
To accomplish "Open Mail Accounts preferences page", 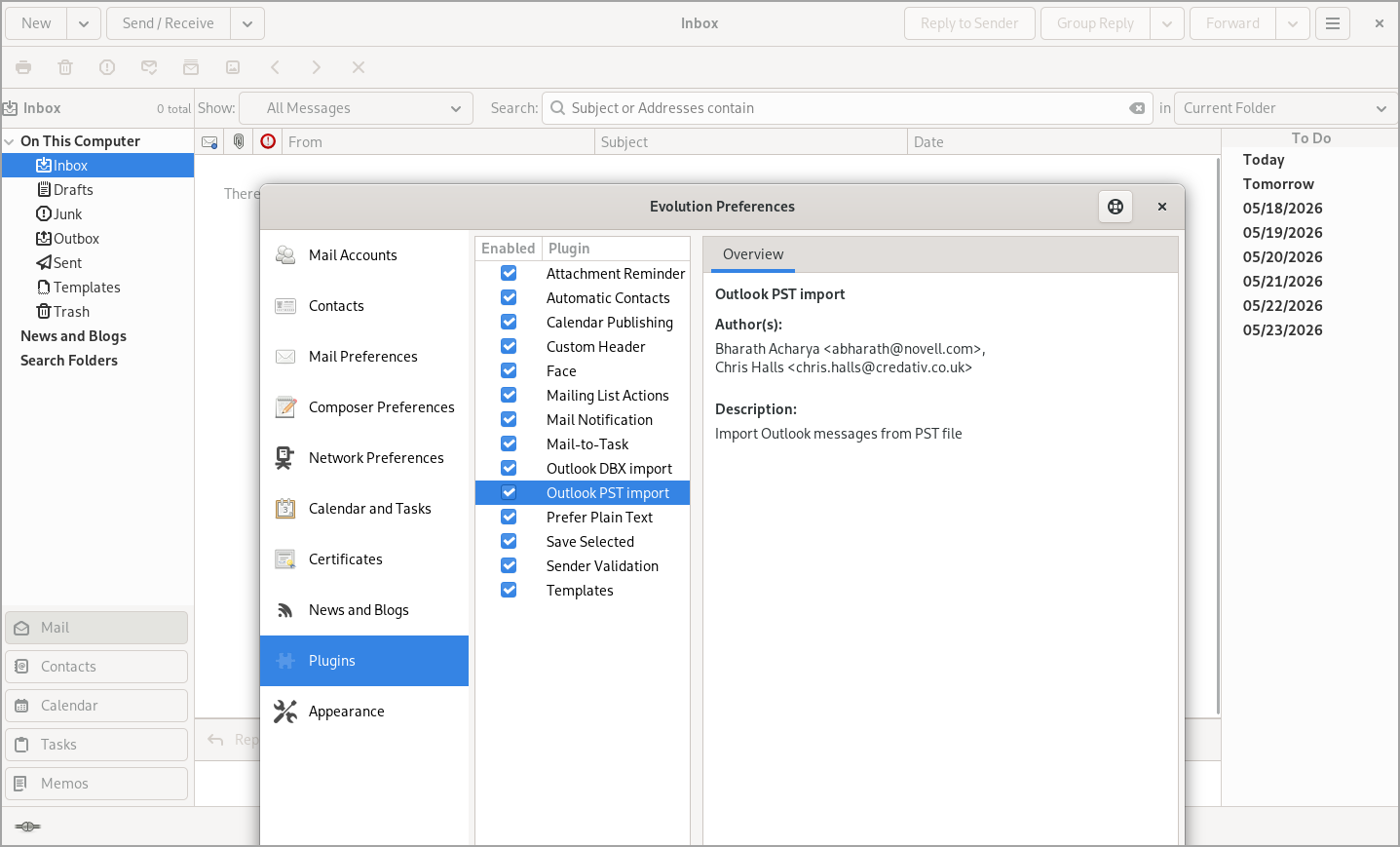I will (364, 255).
